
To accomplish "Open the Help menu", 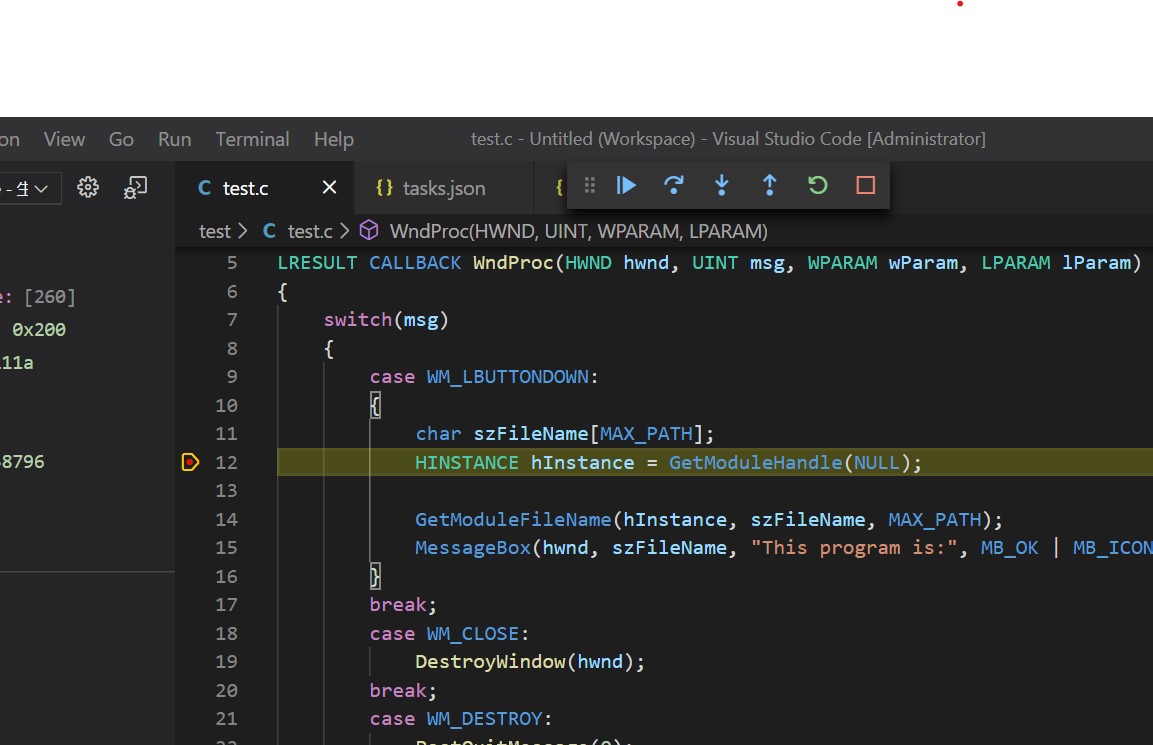I will coord(334,139).
